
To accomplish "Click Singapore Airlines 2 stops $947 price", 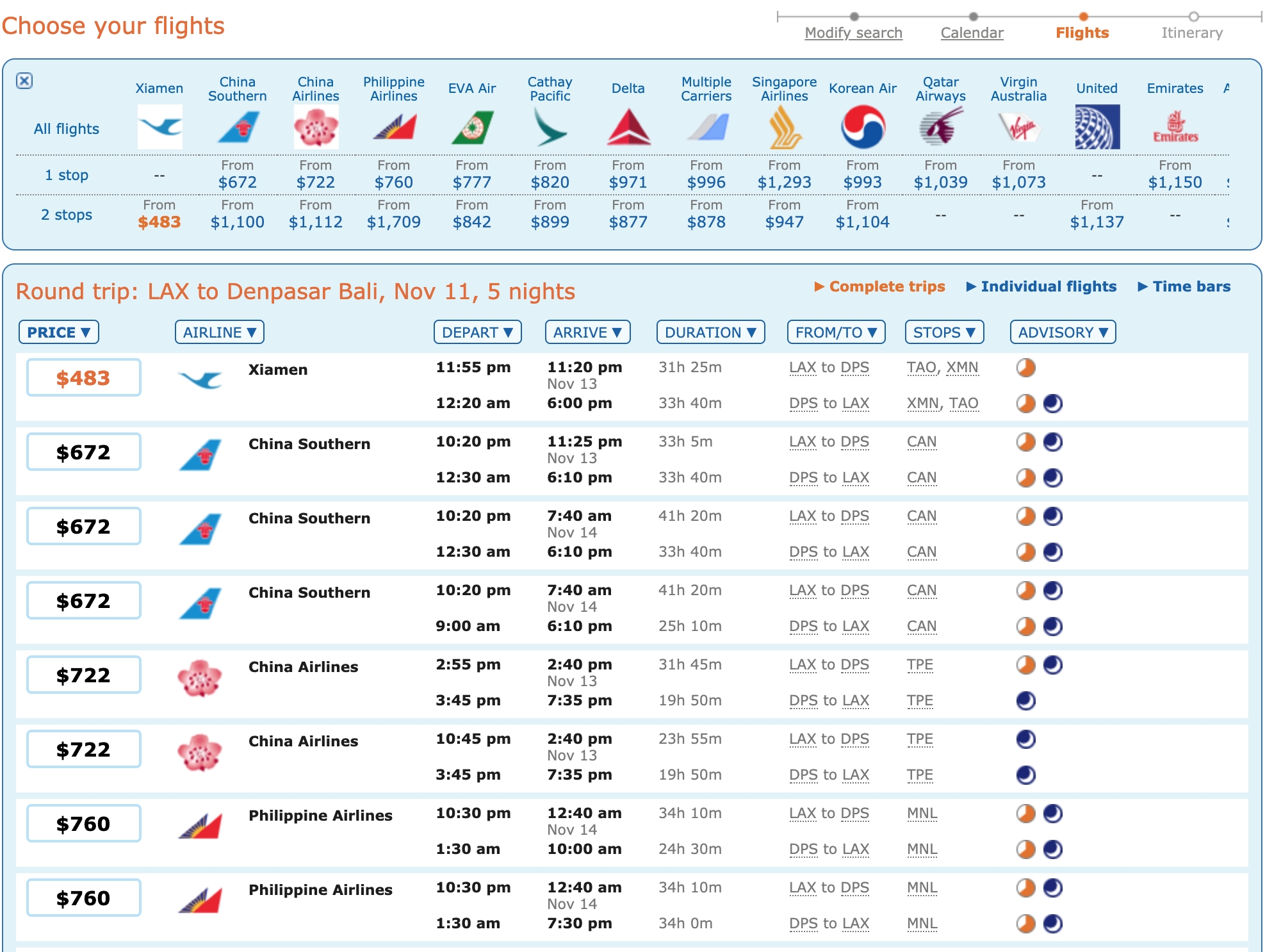I will click(785, 222).
